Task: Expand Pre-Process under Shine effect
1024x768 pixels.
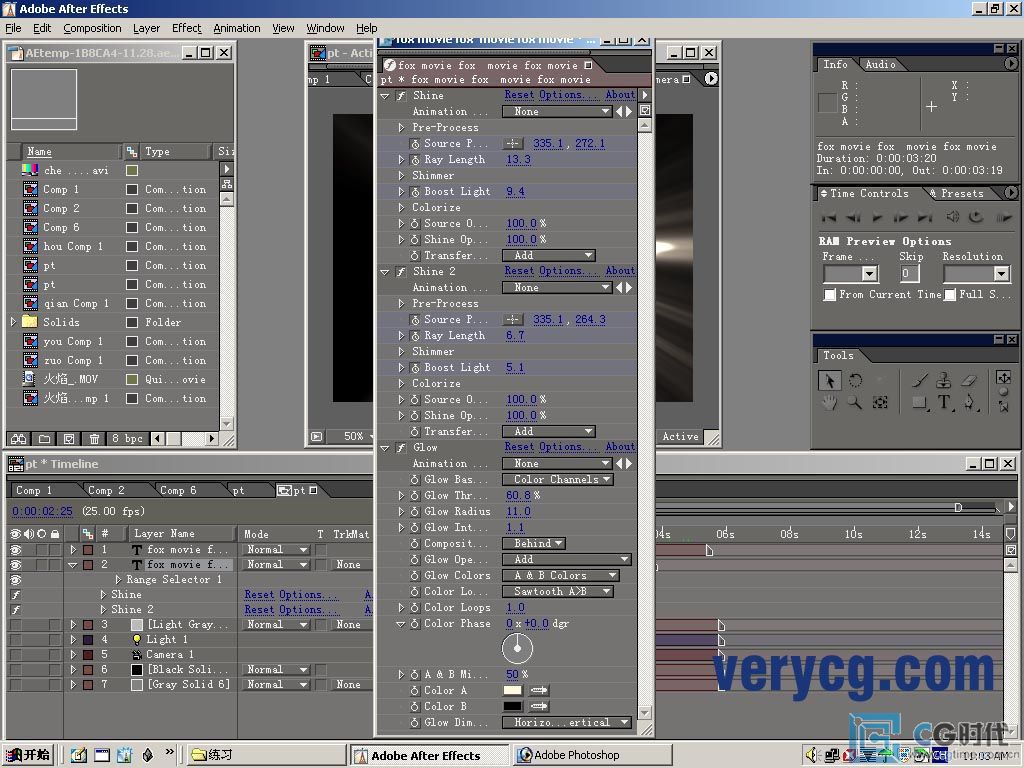Action: [x=402, y=128]
